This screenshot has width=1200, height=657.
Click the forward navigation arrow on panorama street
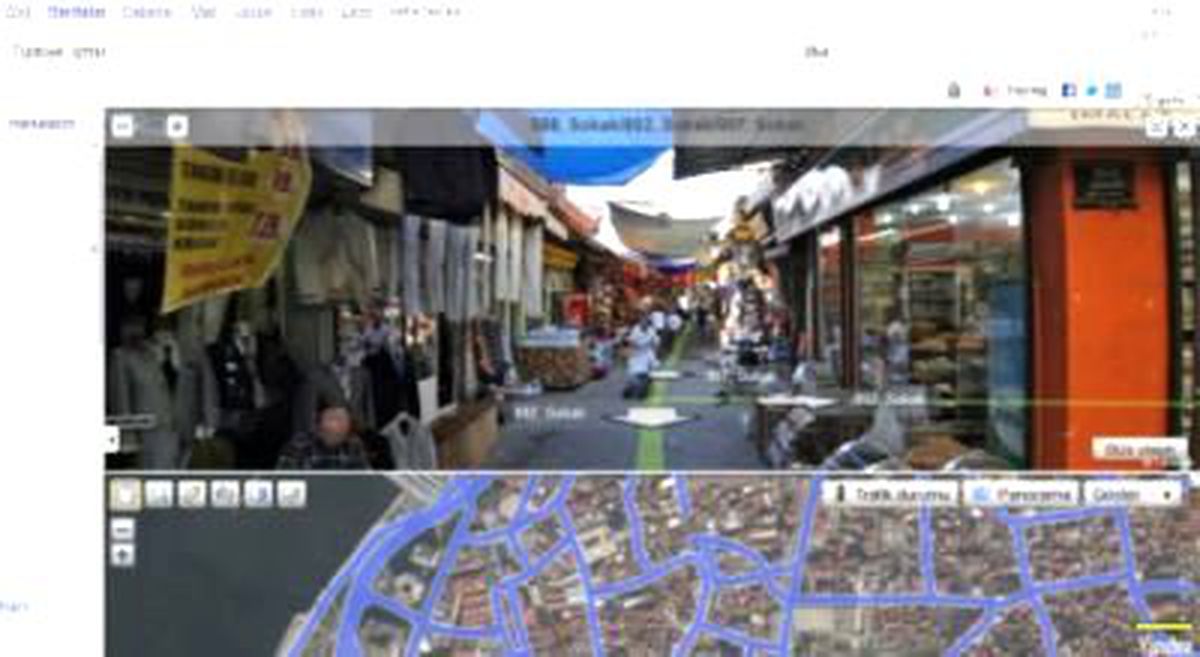click(x=652, y=417)
